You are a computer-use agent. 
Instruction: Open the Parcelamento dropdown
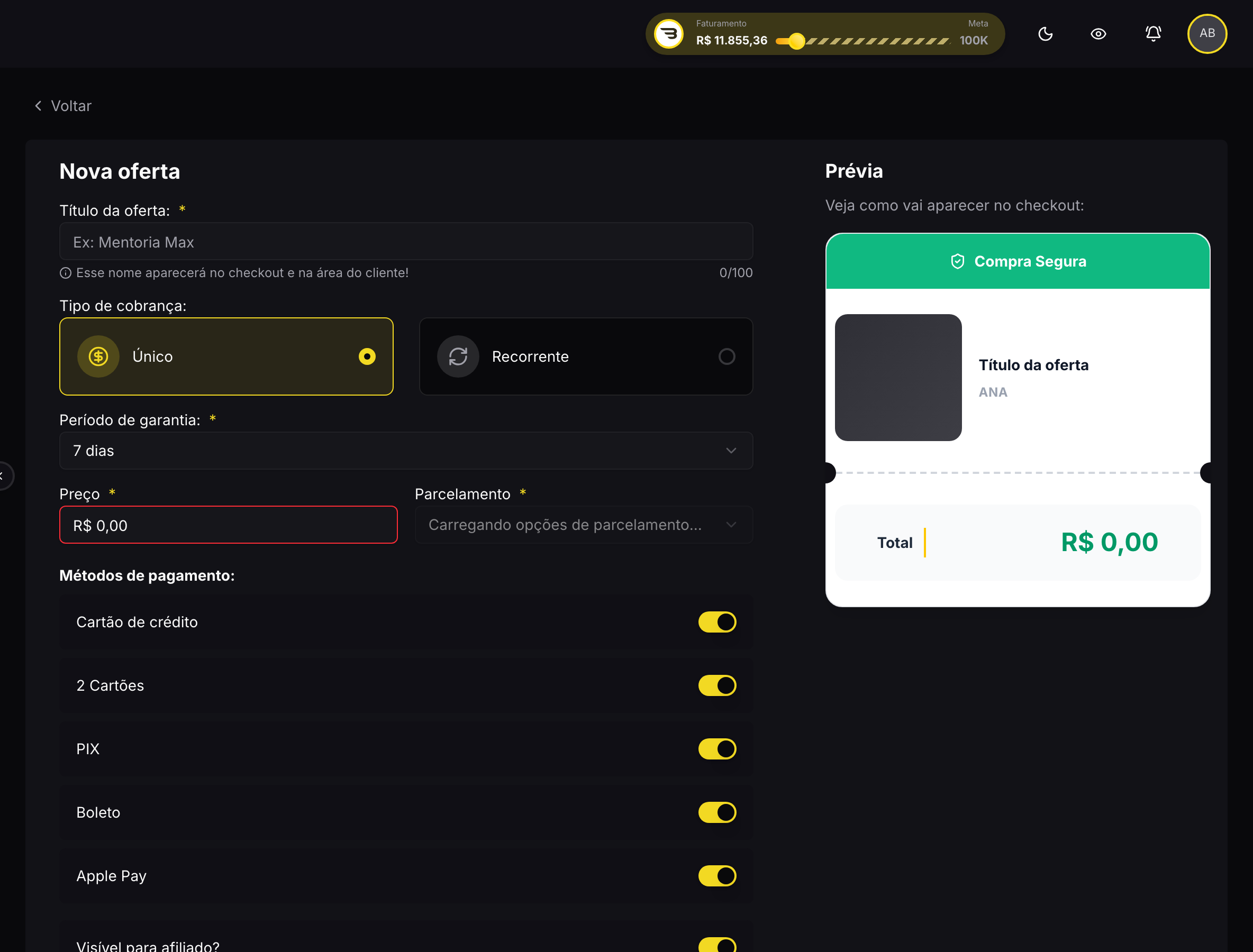584,525
